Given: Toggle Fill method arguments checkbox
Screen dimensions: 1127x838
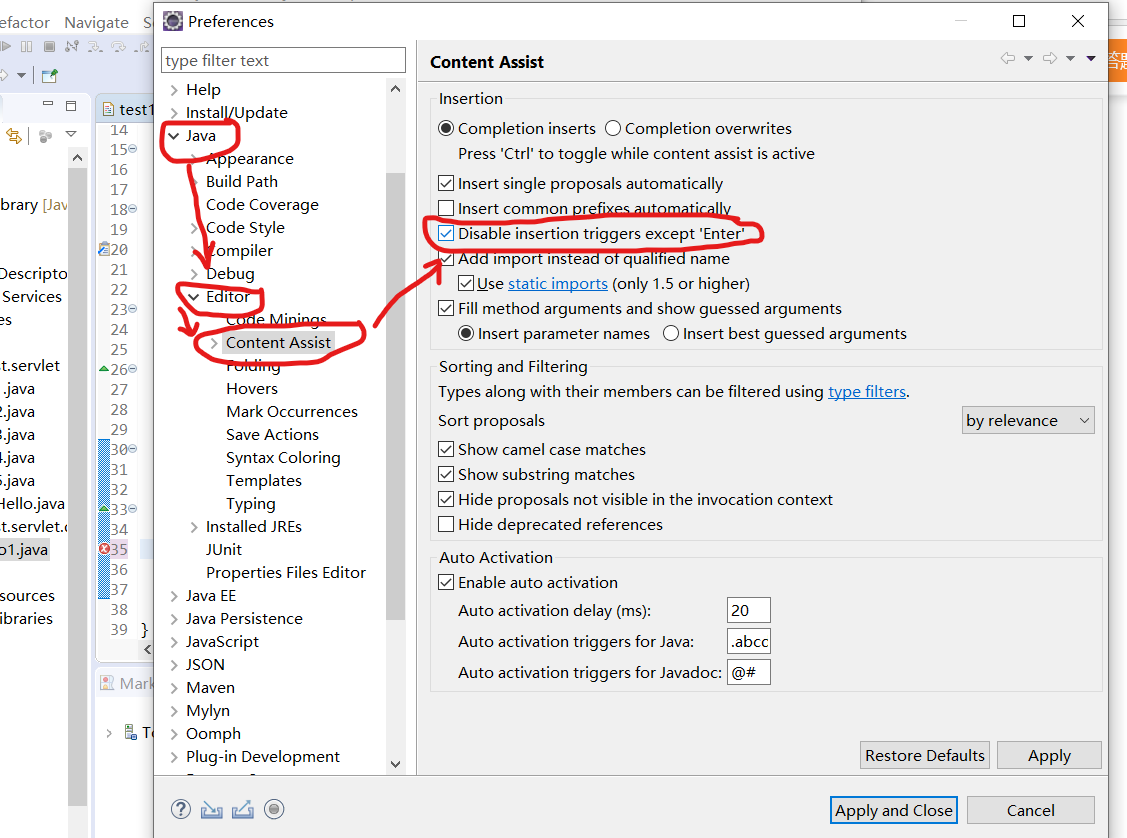Looking at the screenshot, I should tap(446, 308).
